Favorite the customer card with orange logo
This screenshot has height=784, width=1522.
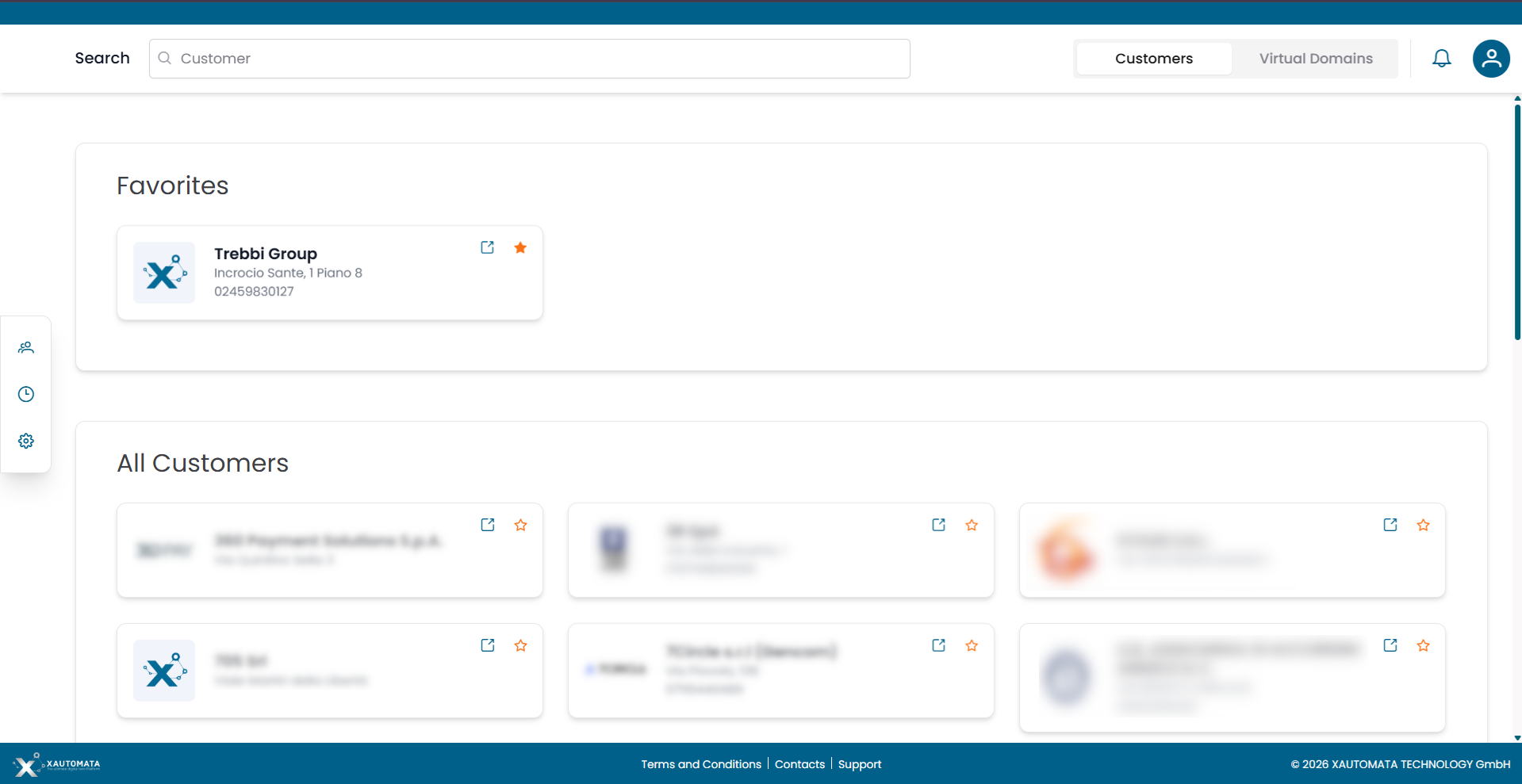pos(1423,526)
